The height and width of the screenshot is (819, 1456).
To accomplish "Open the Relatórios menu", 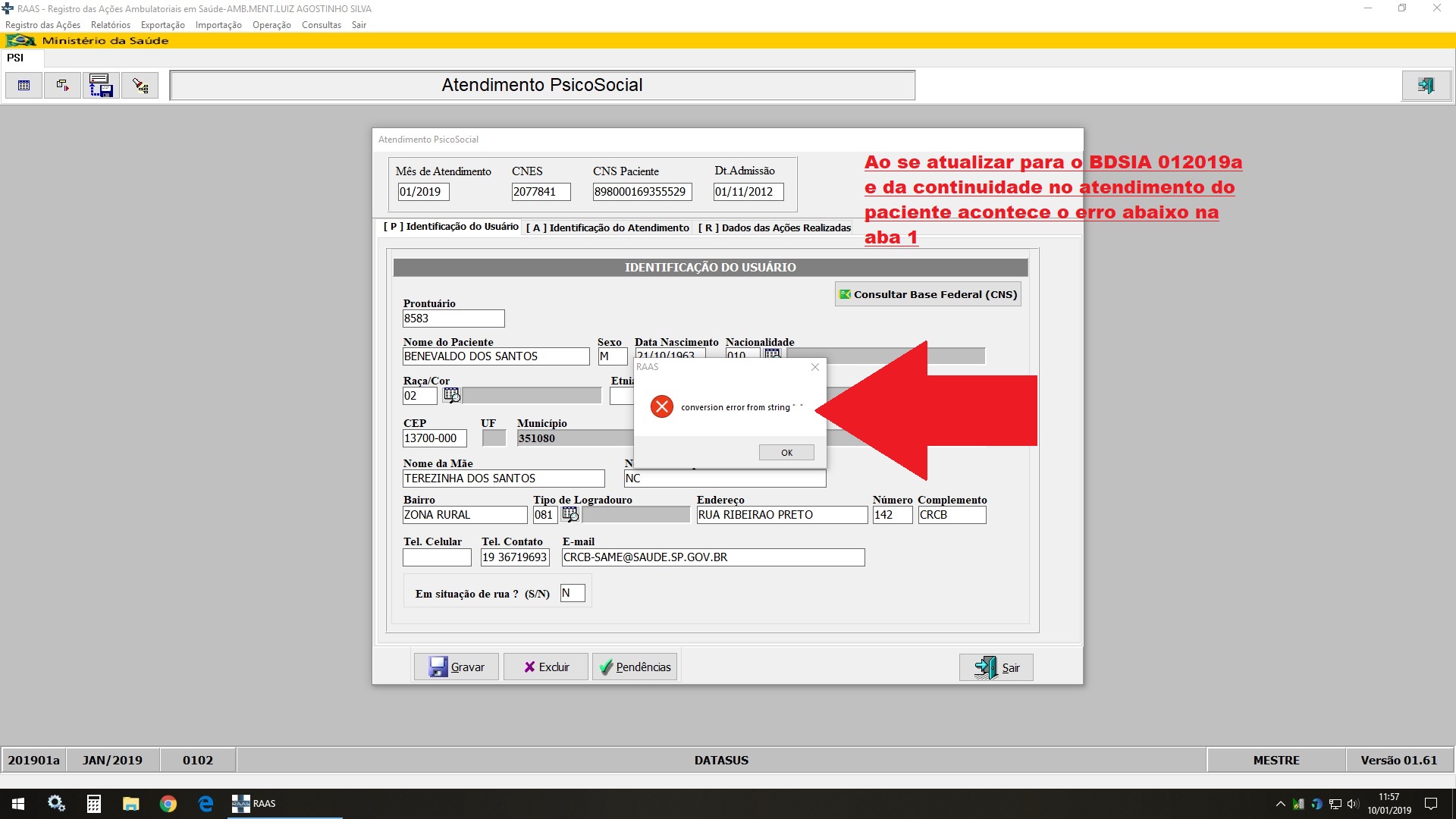I will click(x=111, y=25).
